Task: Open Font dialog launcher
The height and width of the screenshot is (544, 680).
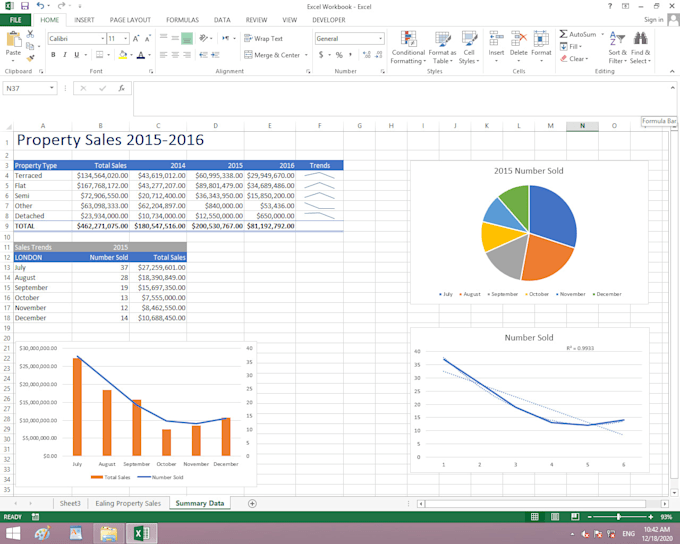Action: (151, 71)
